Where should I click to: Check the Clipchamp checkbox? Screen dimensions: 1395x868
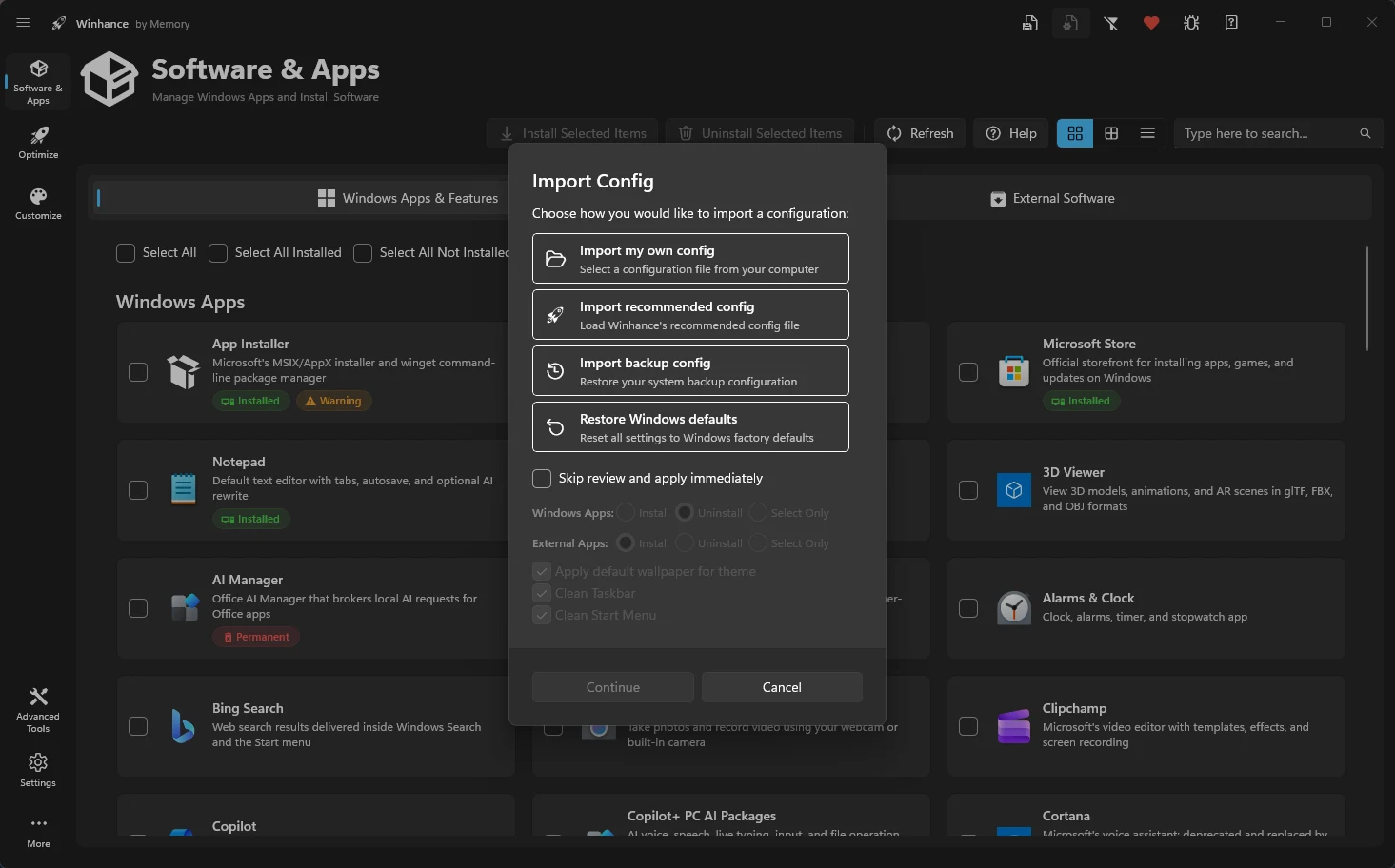(968, 726)
